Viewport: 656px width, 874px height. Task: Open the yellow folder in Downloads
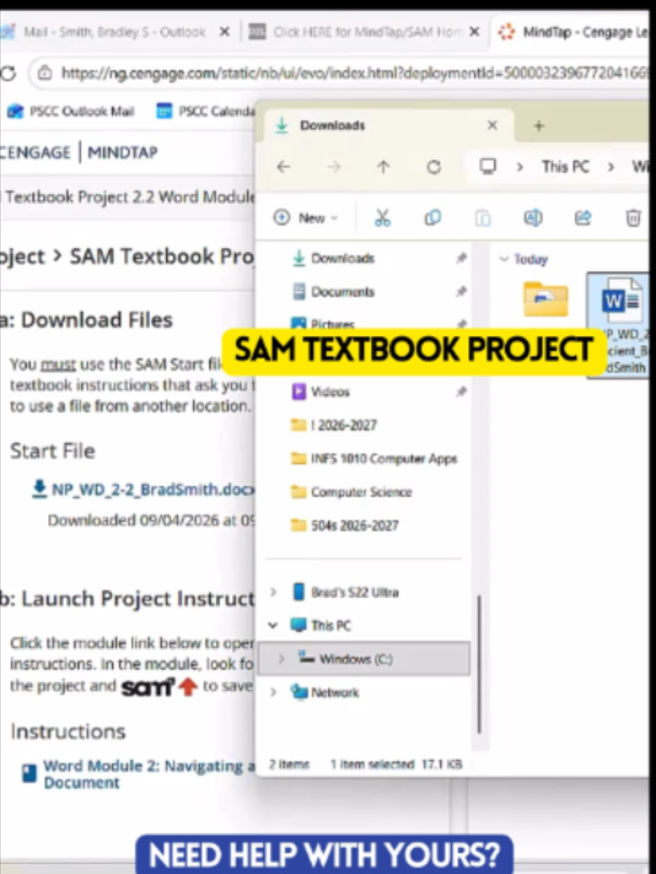[x=545, y=299]
